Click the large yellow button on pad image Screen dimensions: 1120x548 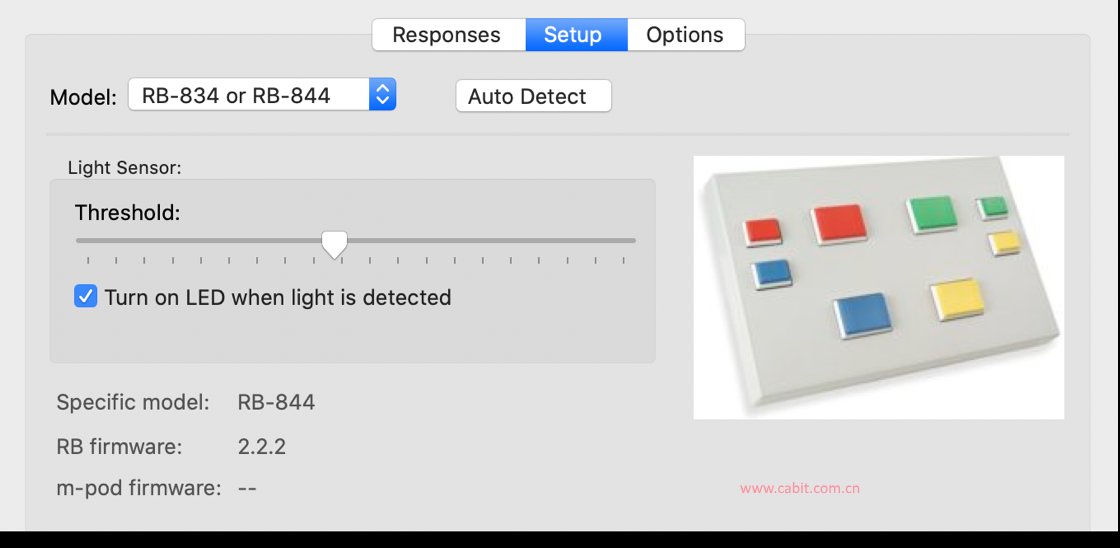pyautogui.click(x=956, y=299)
